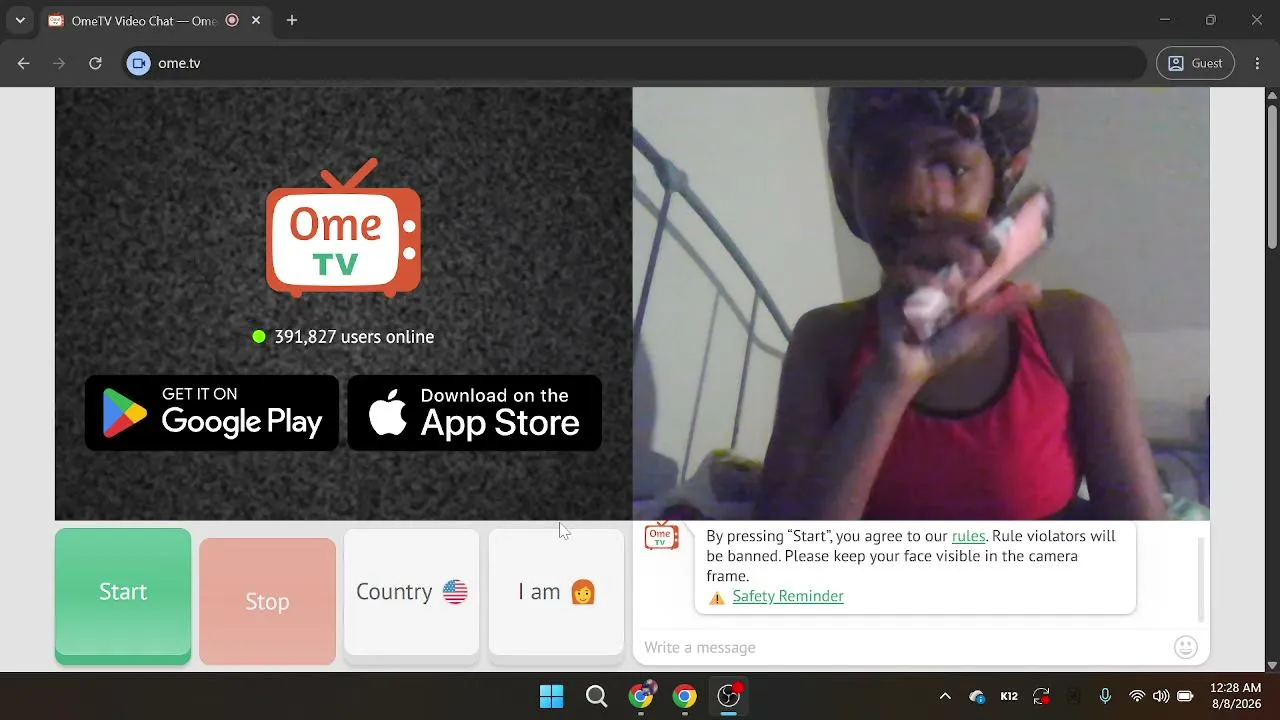The image size is (1280, 720).
Task: Open the Guest profile menu
Action: (x=1195, y=63)
